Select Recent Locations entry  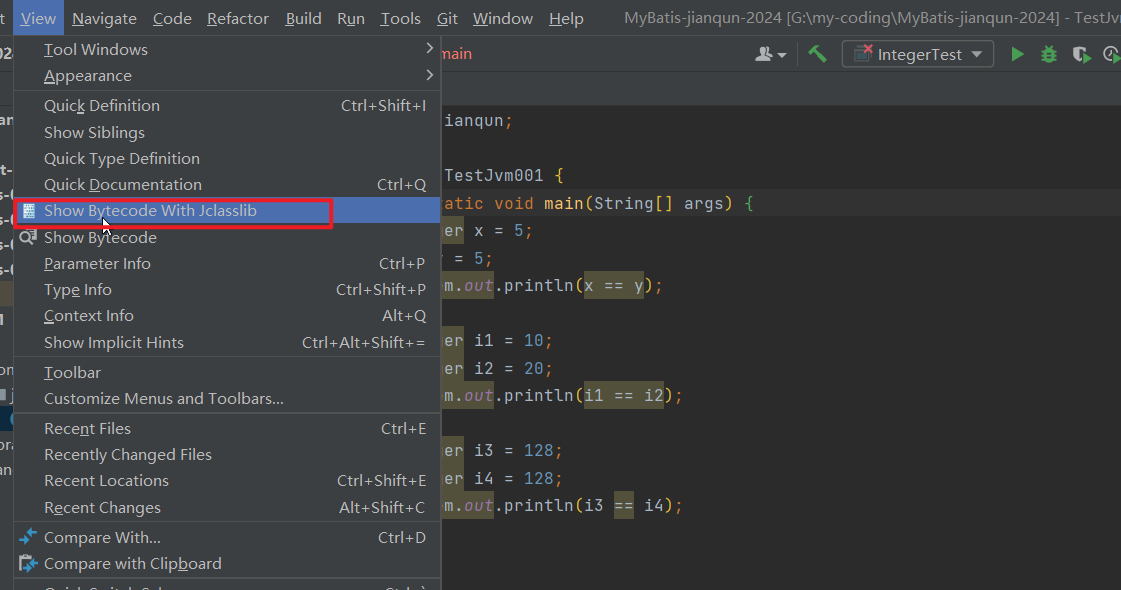227,481
